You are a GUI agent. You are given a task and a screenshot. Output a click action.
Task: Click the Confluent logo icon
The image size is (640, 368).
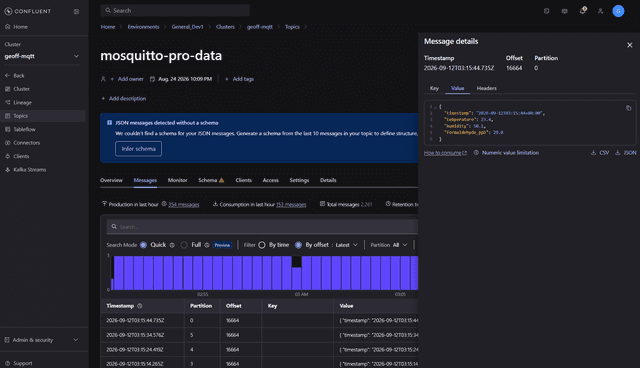(x=8, y=11)
